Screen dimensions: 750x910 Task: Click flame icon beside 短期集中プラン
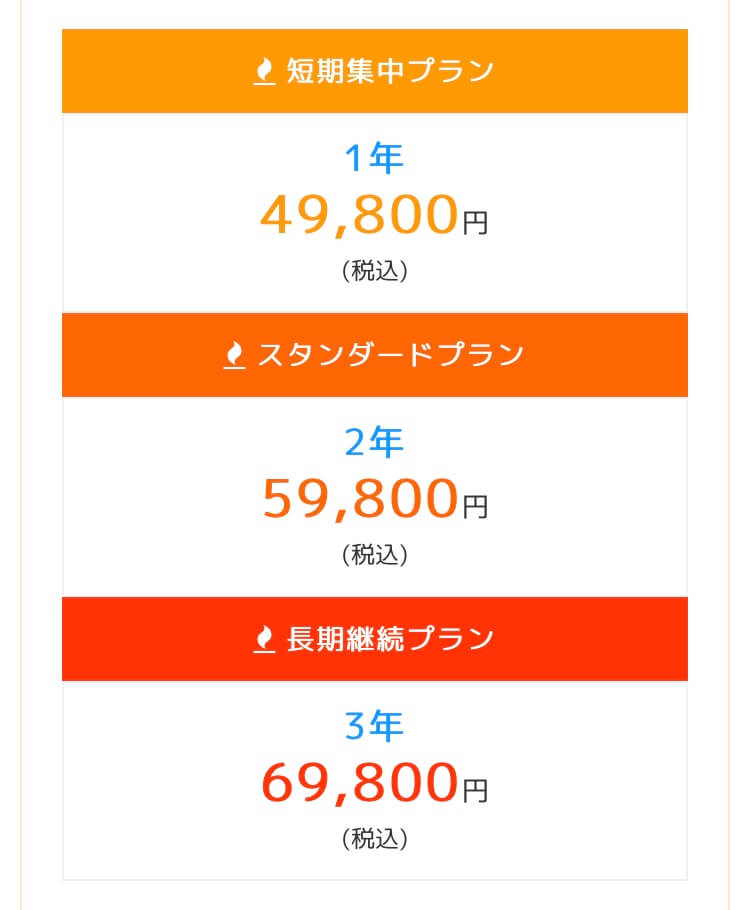click(264, 71)
